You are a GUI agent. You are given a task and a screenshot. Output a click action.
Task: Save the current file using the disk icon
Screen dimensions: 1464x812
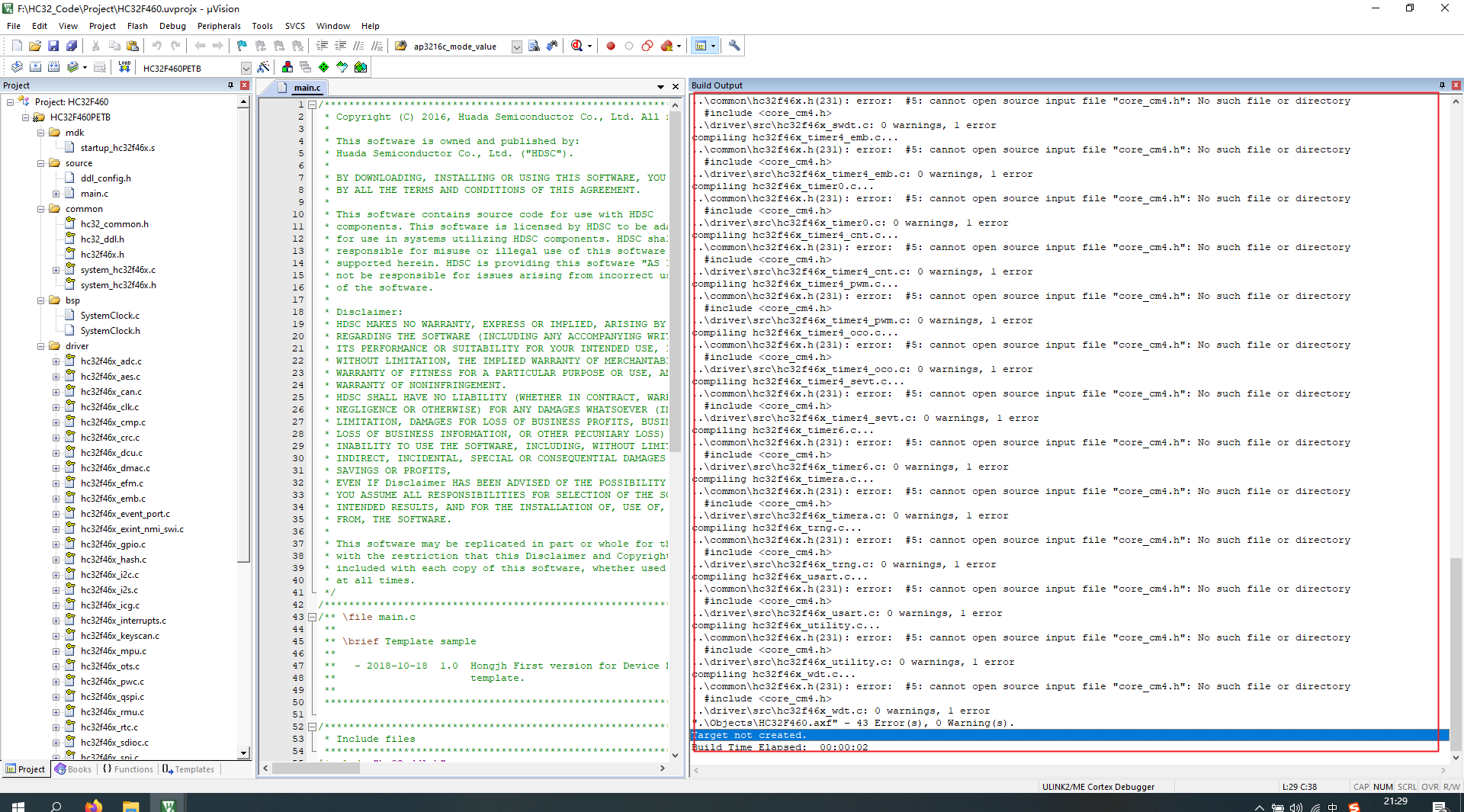(53, 46)
